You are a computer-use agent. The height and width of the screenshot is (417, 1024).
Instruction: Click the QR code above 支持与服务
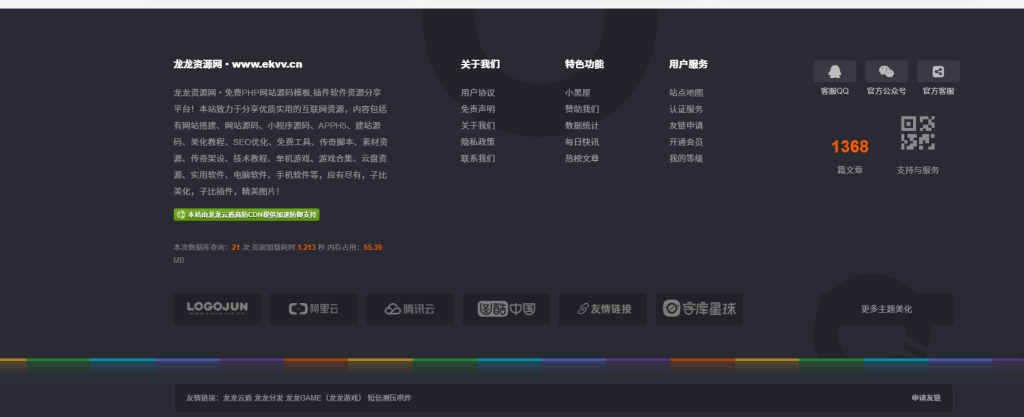[x=918, y=133]
